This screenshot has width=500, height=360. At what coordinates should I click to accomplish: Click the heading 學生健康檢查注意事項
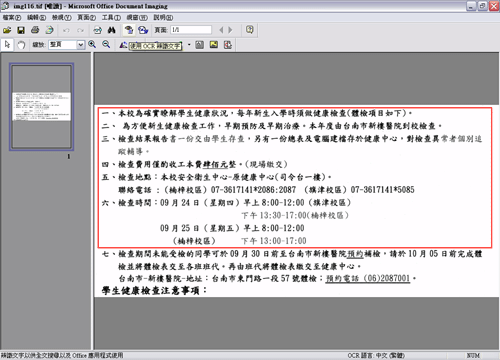click(154, 290)
